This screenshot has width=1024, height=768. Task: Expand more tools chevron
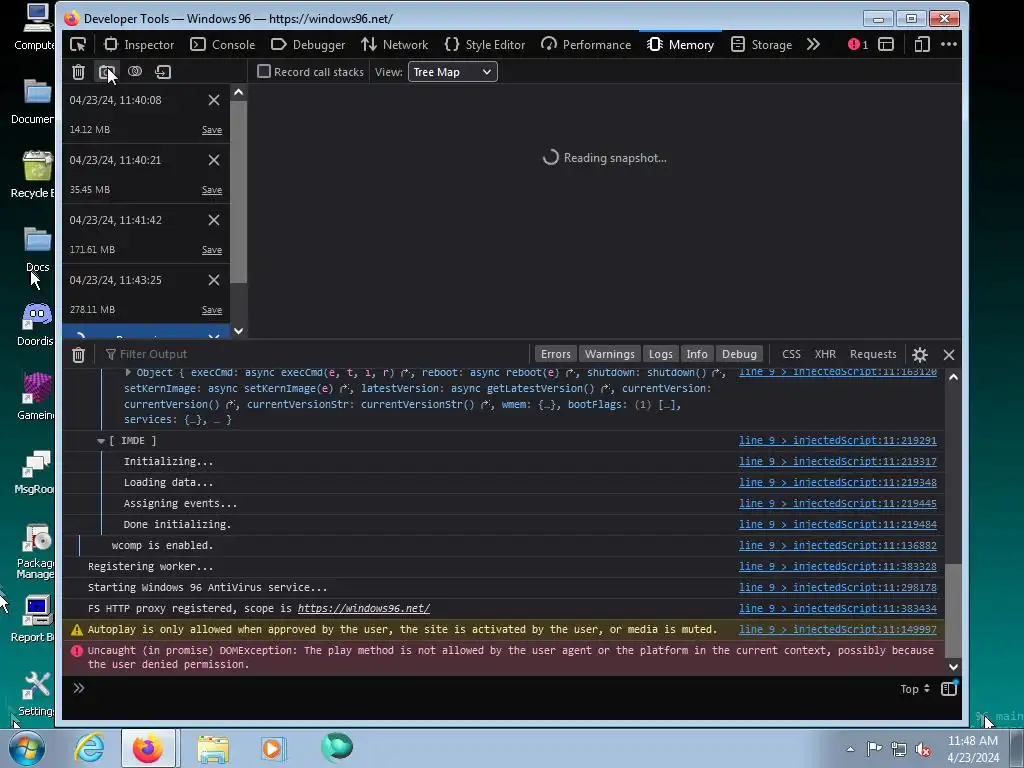tap(813, 44)
